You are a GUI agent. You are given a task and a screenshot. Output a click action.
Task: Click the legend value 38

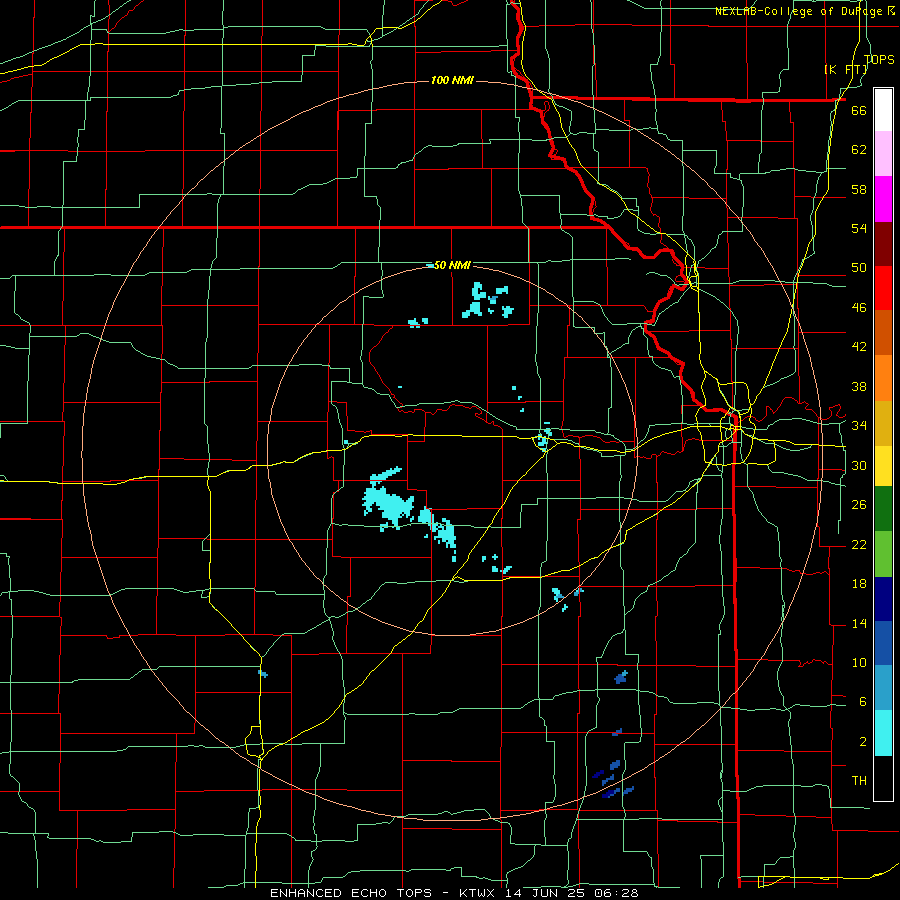pyautogui.click(x=859, y=387)
